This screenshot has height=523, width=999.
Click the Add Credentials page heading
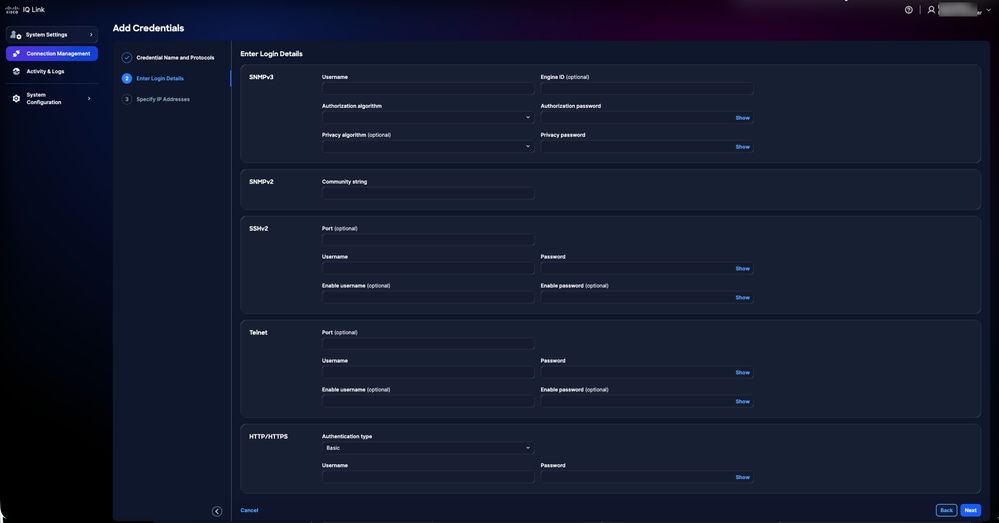point(148,28)
